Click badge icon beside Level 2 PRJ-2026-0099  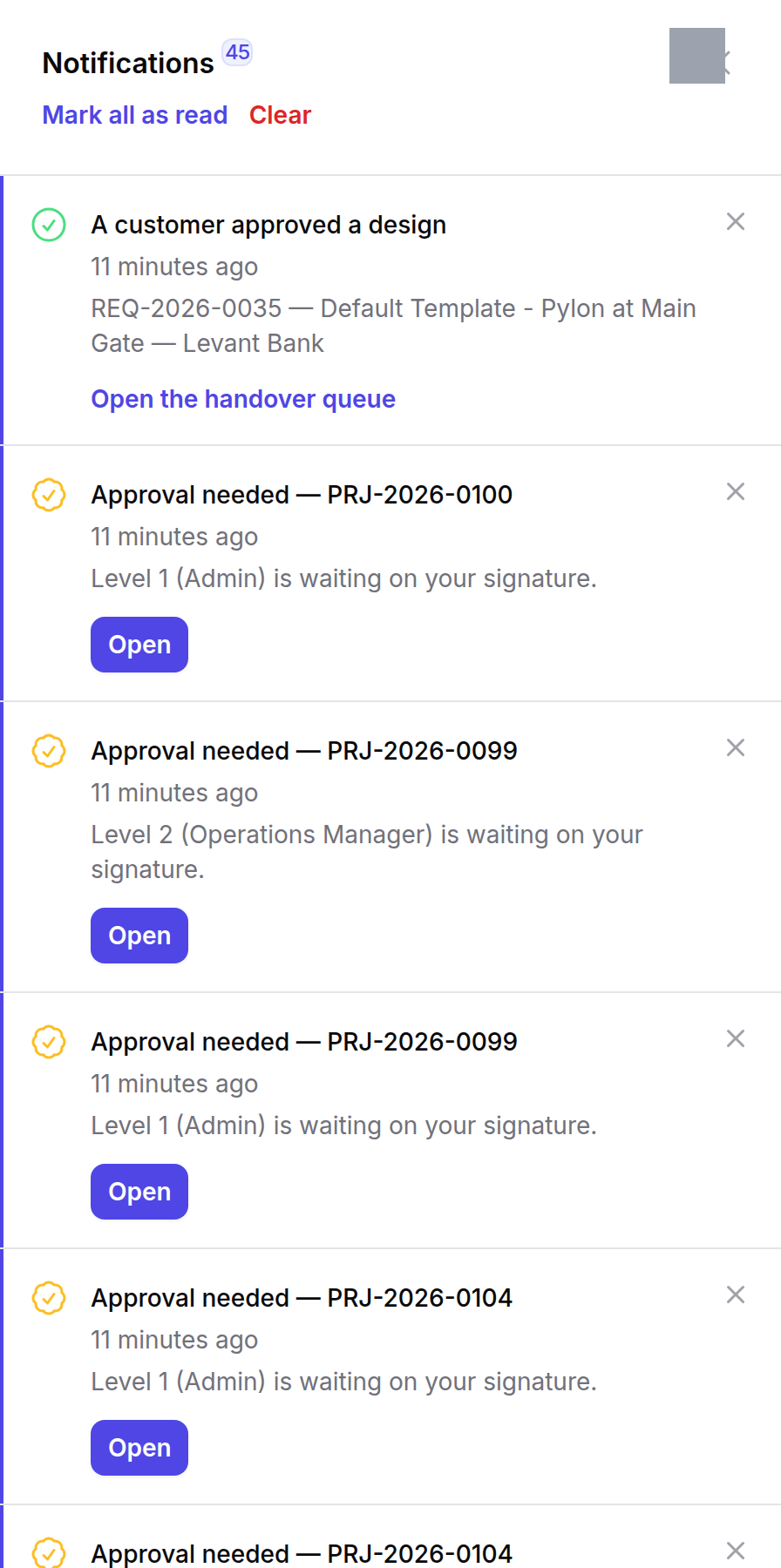(x=49, y=751)
